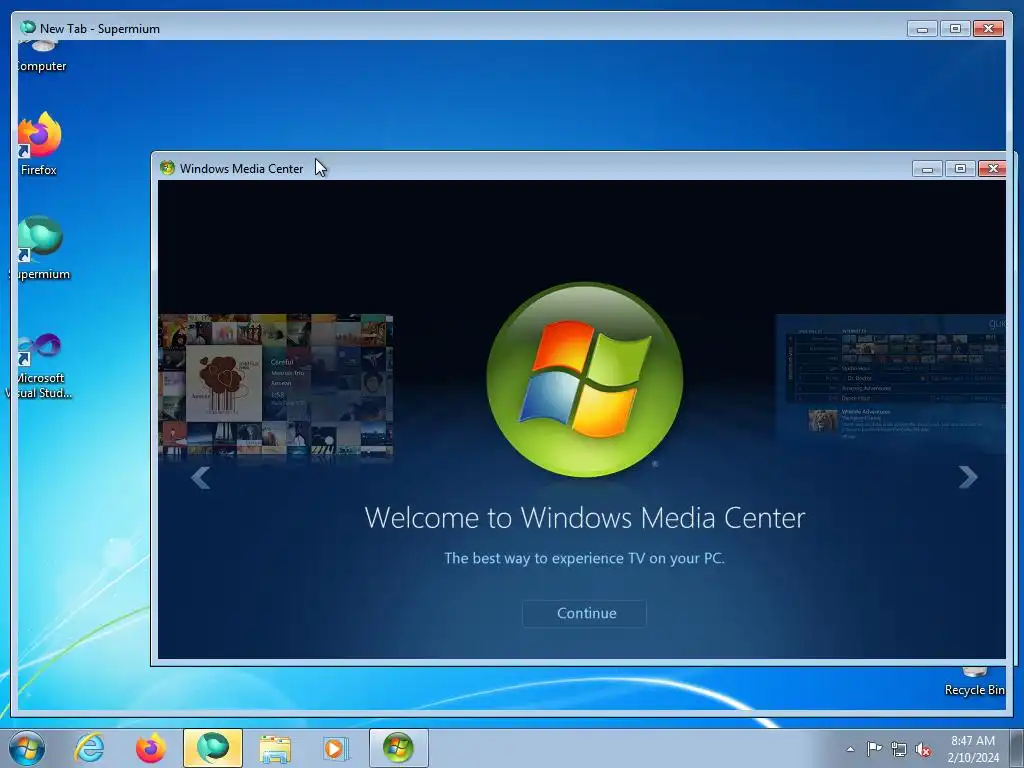This screenshot has width=1024, height=768.
Task: Minimize the Windows Media Center window
Action: point(927,168)
